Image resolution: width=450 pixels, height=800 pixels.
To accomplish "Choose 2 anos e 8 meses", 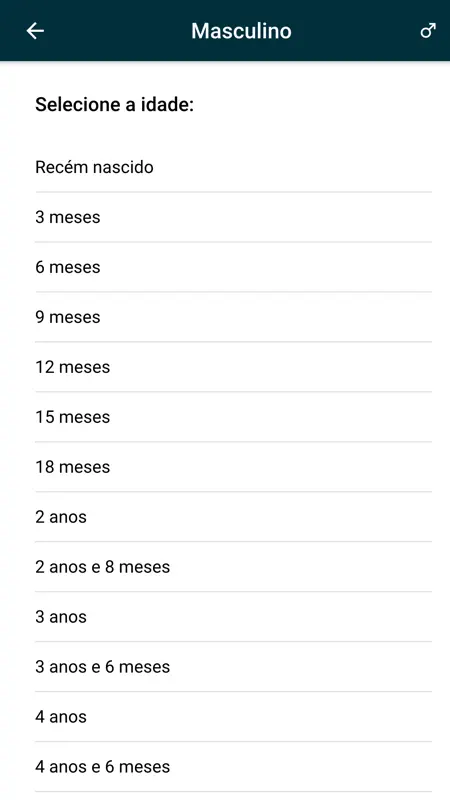I will pyautogui.click(x=234, y=567).
